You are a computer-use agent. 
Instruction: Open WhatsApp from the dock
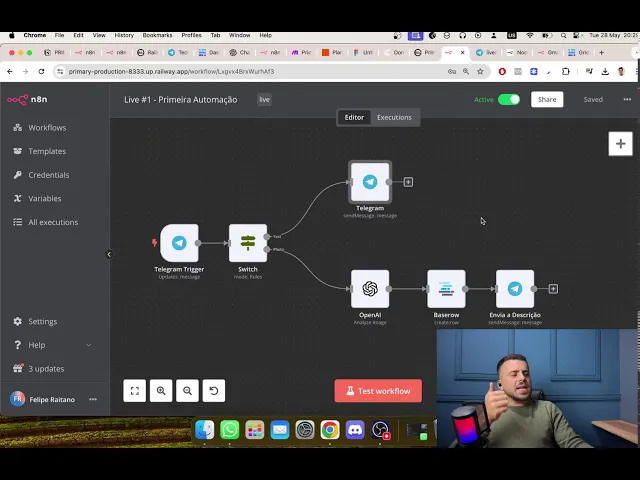coord(229,430)
